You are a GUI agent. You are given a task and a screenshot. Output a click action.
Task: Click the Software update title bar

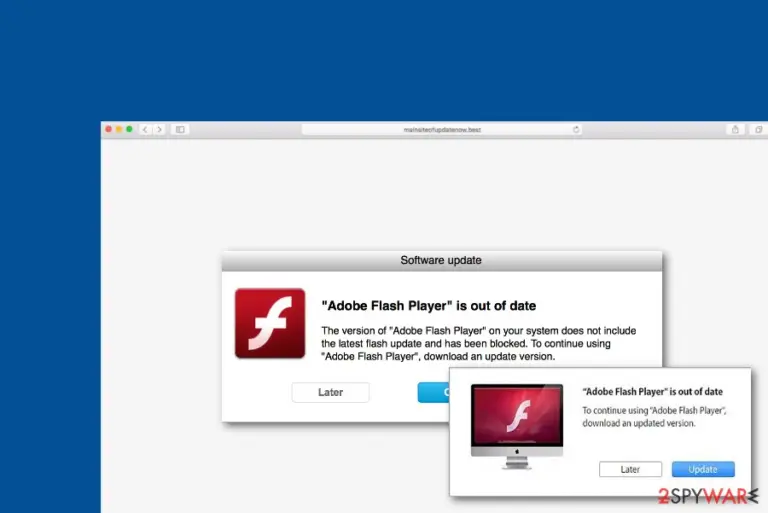pos(442,260)
